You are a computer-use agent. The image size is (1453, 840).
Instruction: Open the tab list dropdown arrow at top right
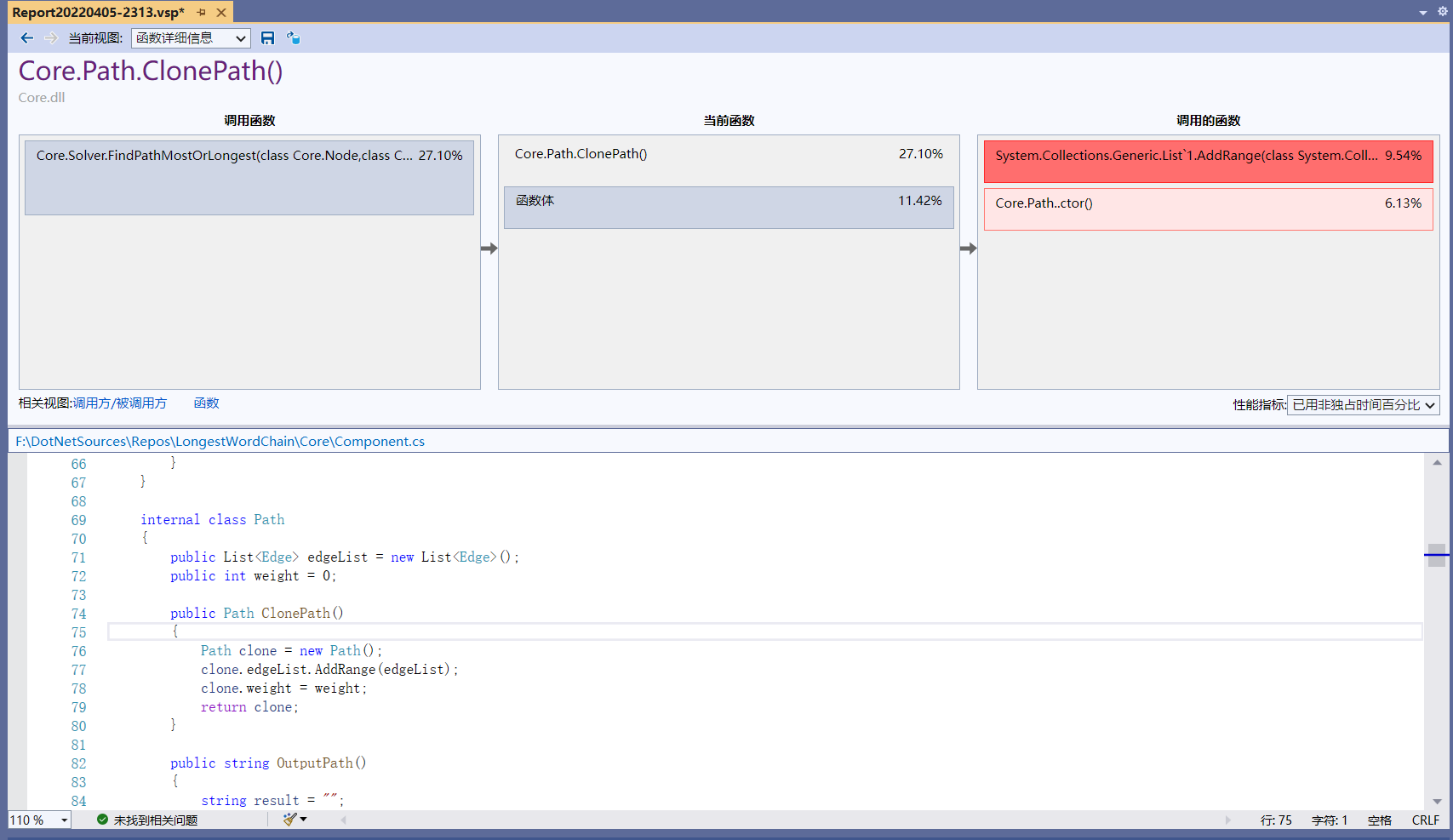pyautogui.click(x=1423, y=13)
